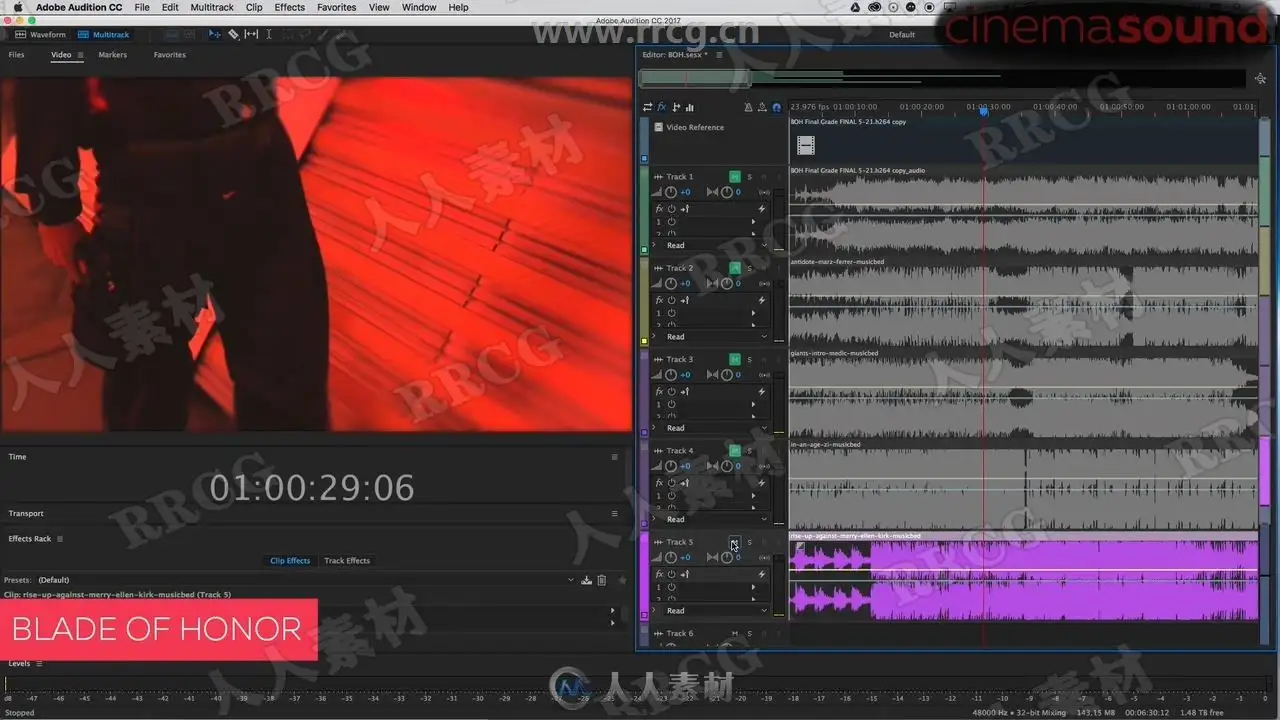Adjust the Track 1 volume knob
The width and height of the screenshot is (1280, 720).
click(x=671, y=192)
